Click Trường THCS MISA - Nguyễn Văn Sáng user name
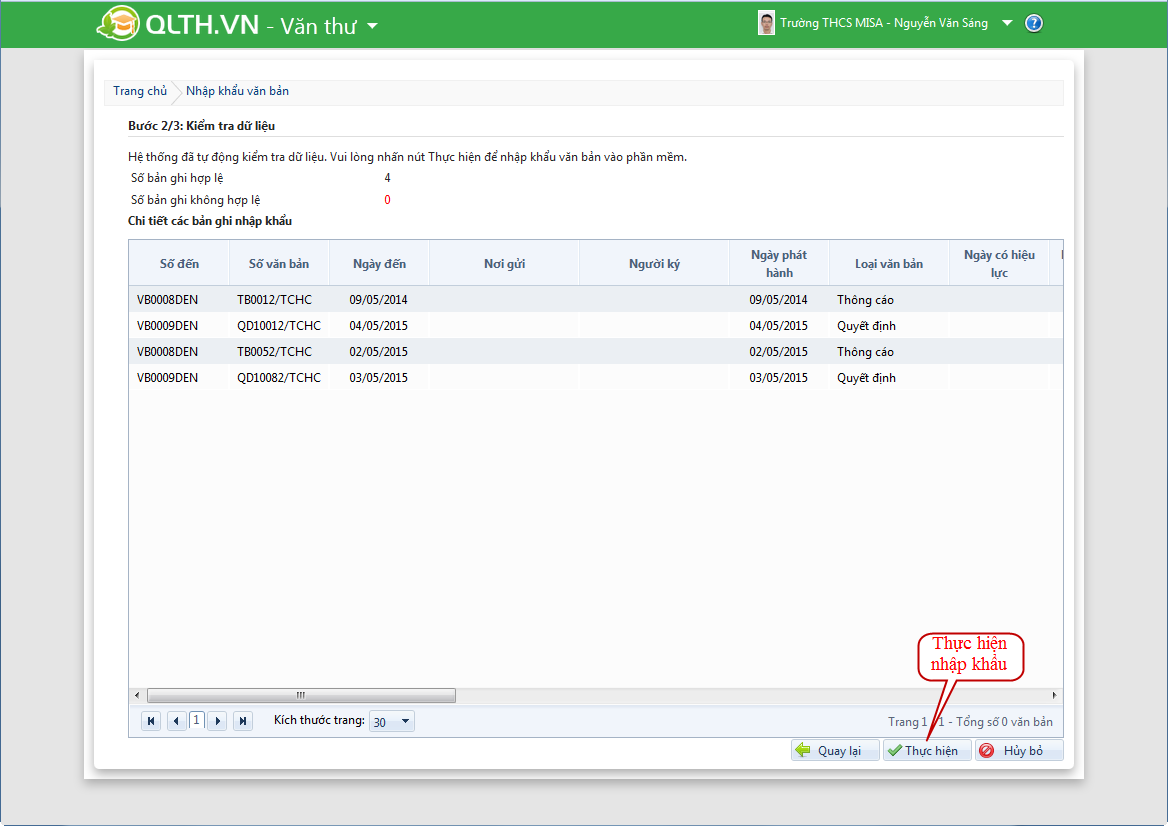This screenshot has height=826, width=1168. pos(884,23)
